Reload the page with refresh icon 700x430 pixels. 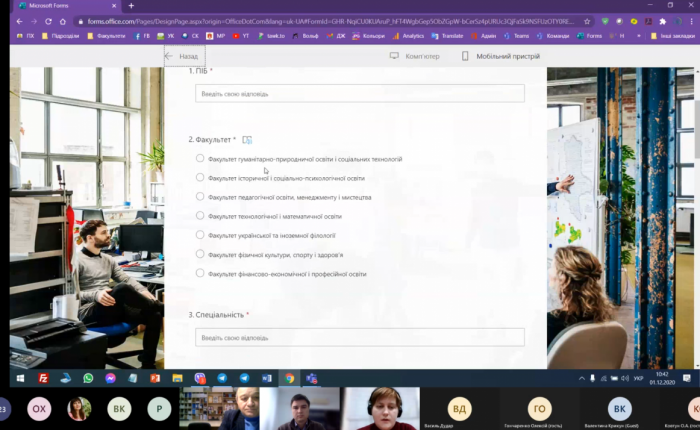click(x=48, y=21)
